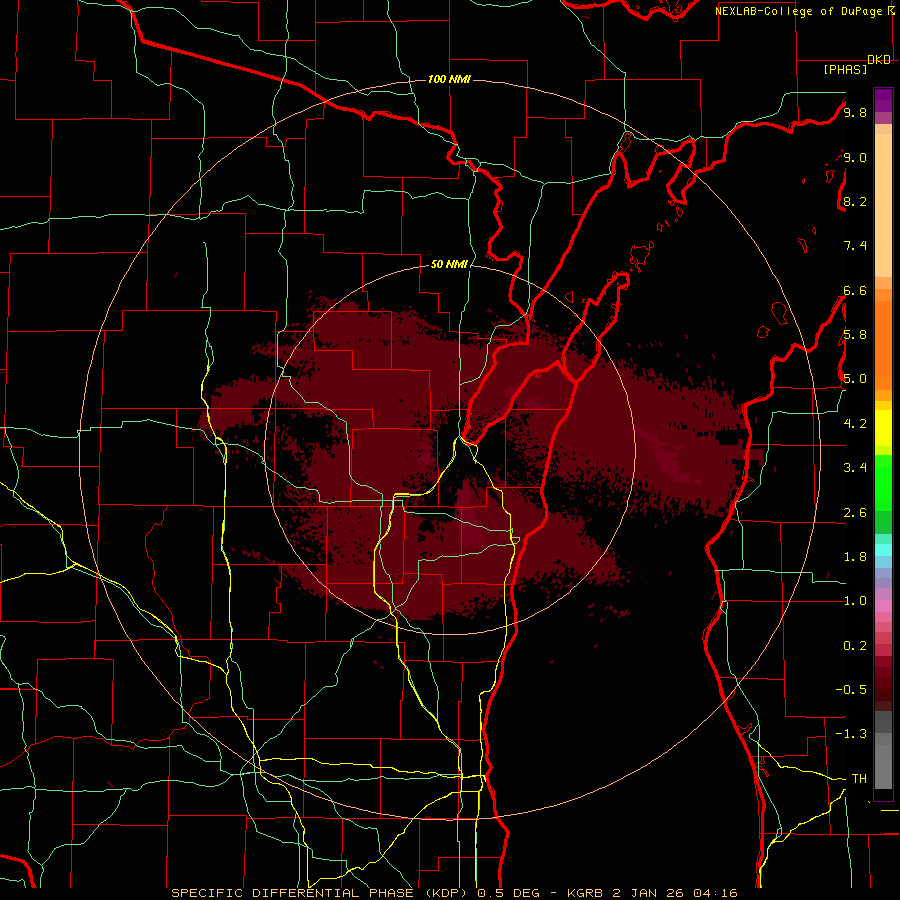Click the DKD label above the color scale

pos(879,60)
